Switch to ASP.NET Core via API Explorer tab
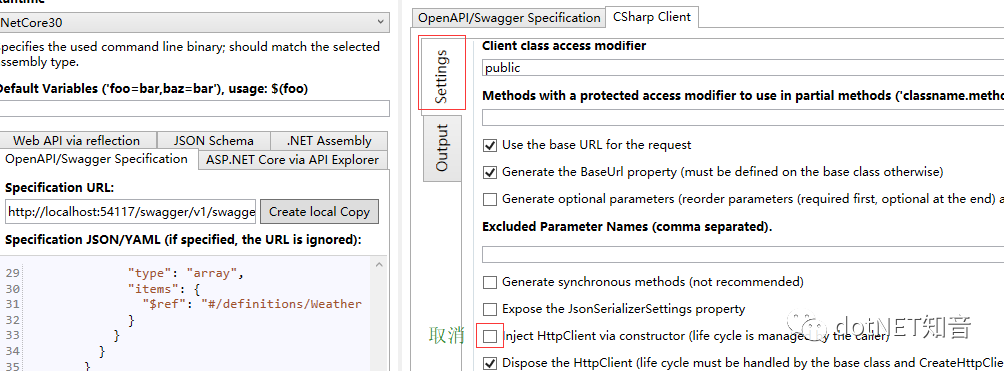Image resolution: width=1004 pixels, height=371 pixels. click(293, 160)
